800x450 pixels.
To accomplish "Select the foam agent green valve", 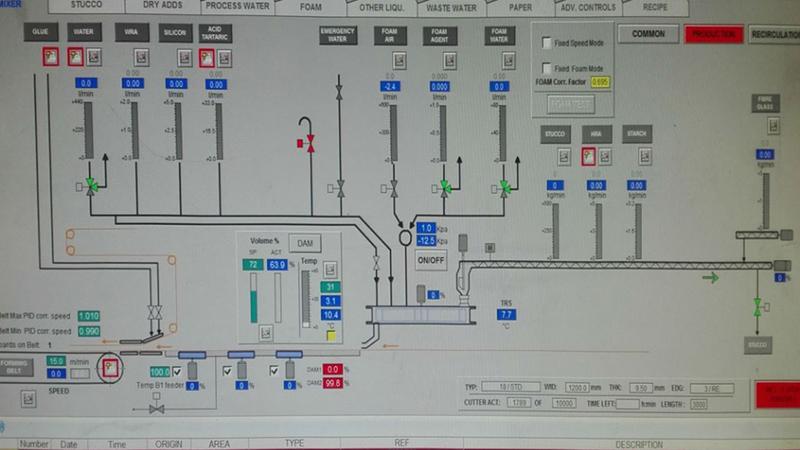I will [445, 188].
